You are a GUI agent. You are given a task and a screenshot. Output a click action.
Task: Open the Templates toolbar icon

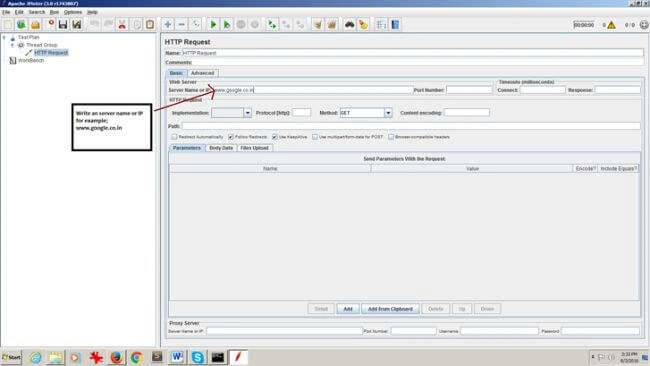point(21,24)
